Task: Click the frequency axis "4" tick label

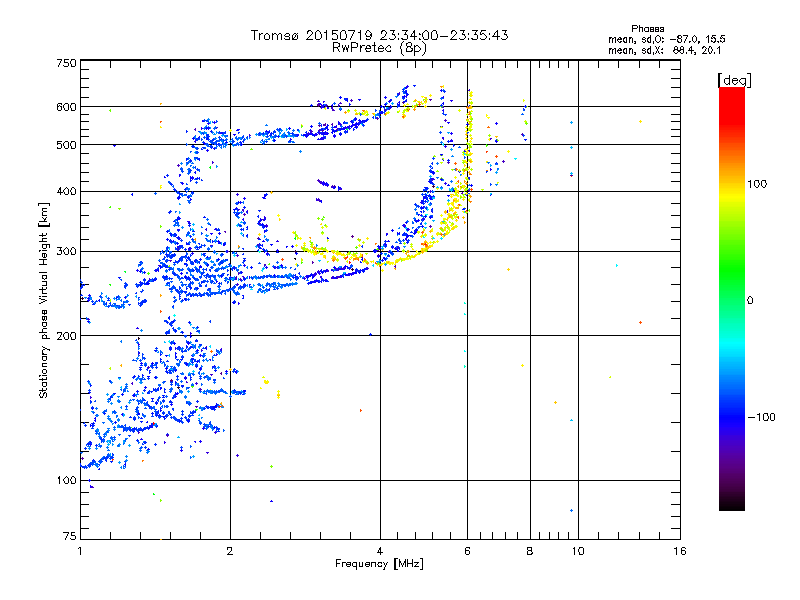Action: pyautogui.click(x=380, y=551)
